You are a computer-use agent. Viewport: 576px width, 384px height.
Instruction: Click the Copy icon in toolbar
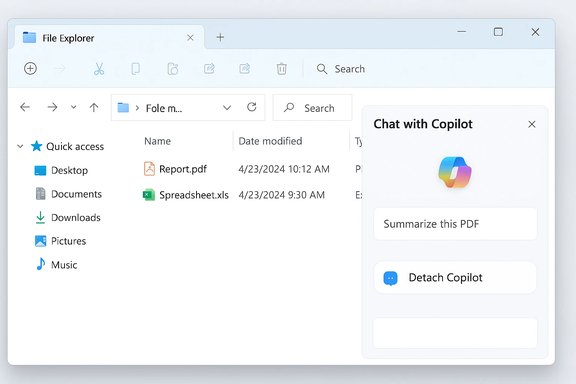point(136,69)
